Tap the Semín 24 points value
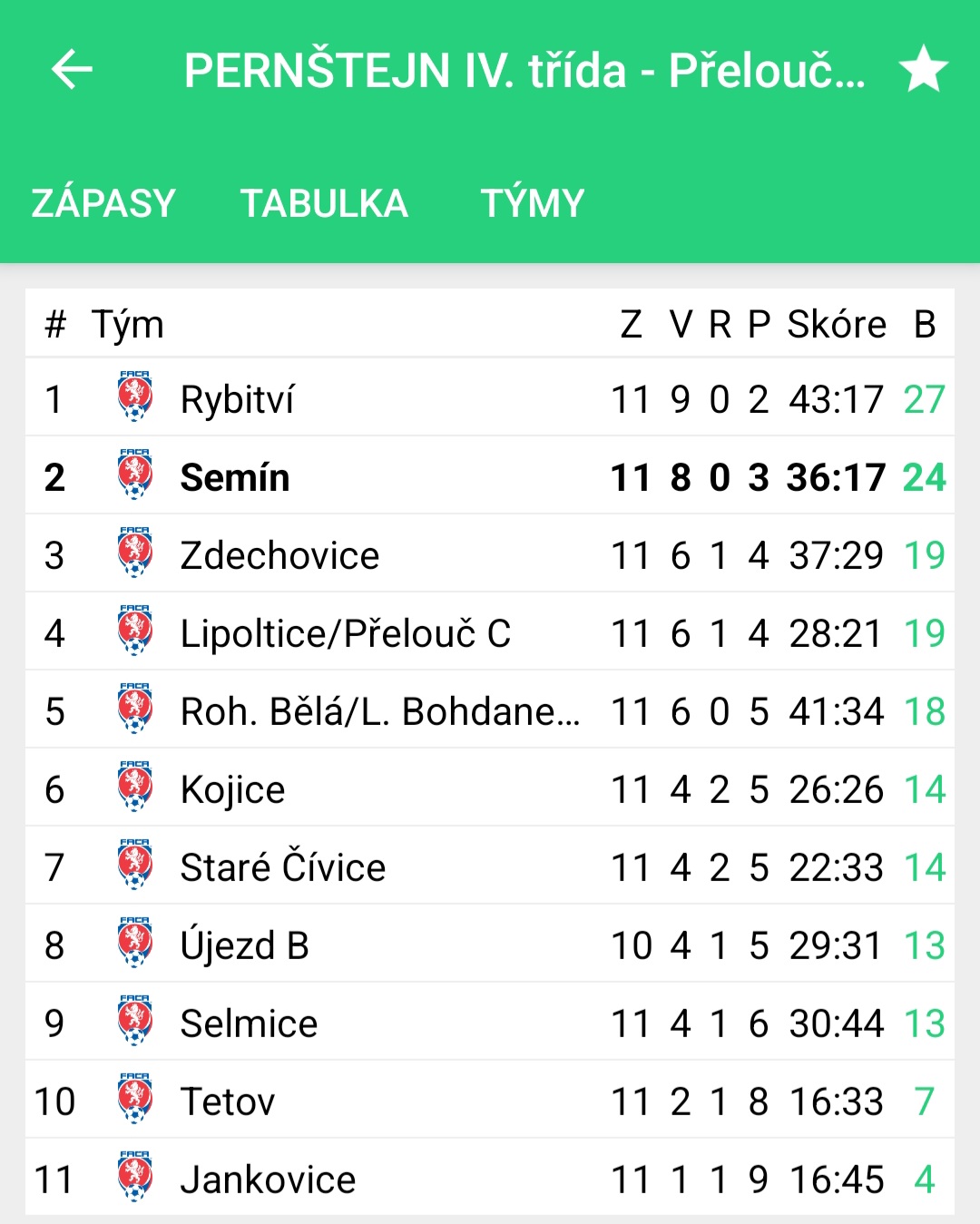 tap(924, 477)
